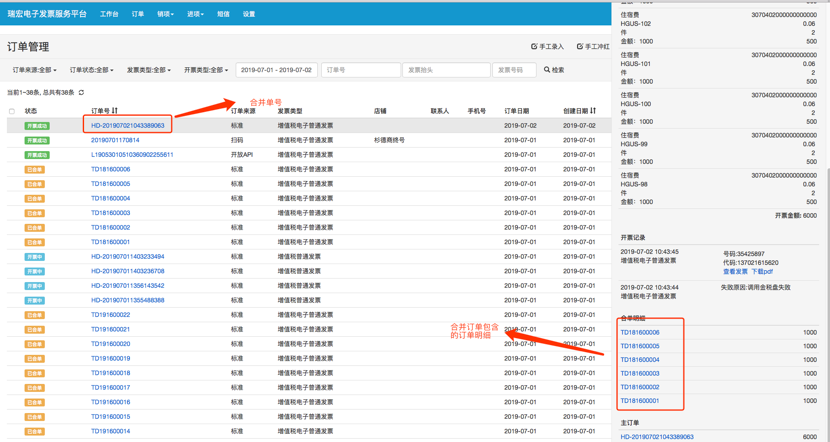Image resolution: width=830 pixels, height=442 pixels.
Task: Click the 开票成功 badge of order 20190701170814
Action: pos(37,140)
